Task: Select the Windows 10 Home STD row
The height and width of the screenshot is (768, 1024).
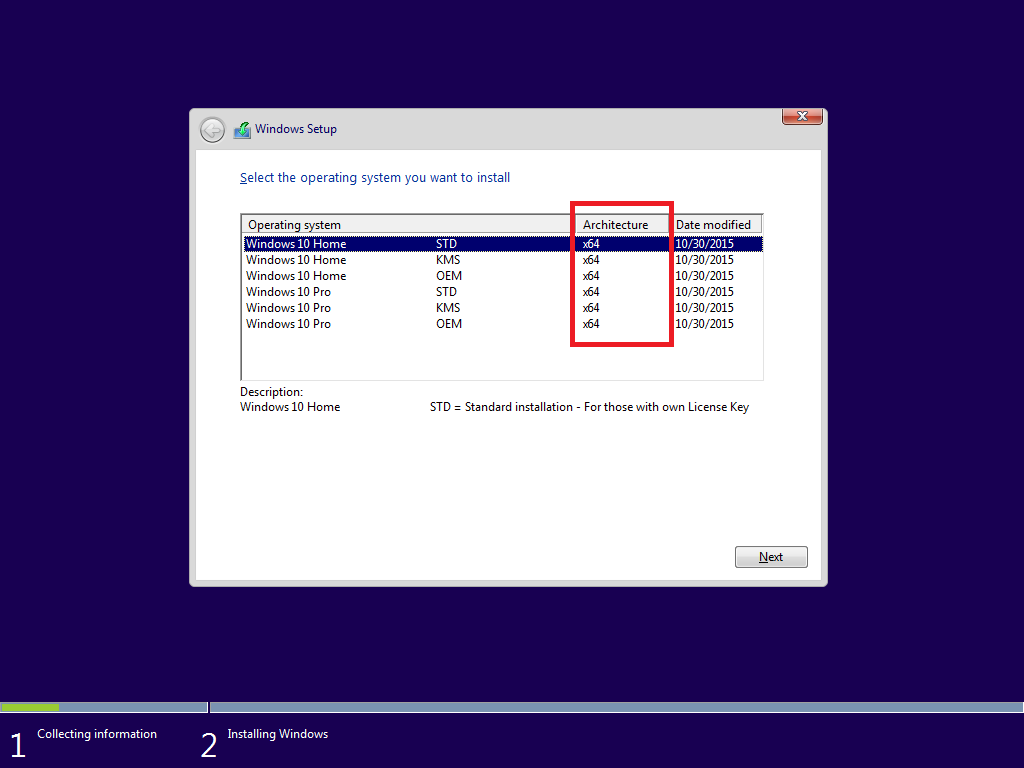Action: click(x=503, y=244)
